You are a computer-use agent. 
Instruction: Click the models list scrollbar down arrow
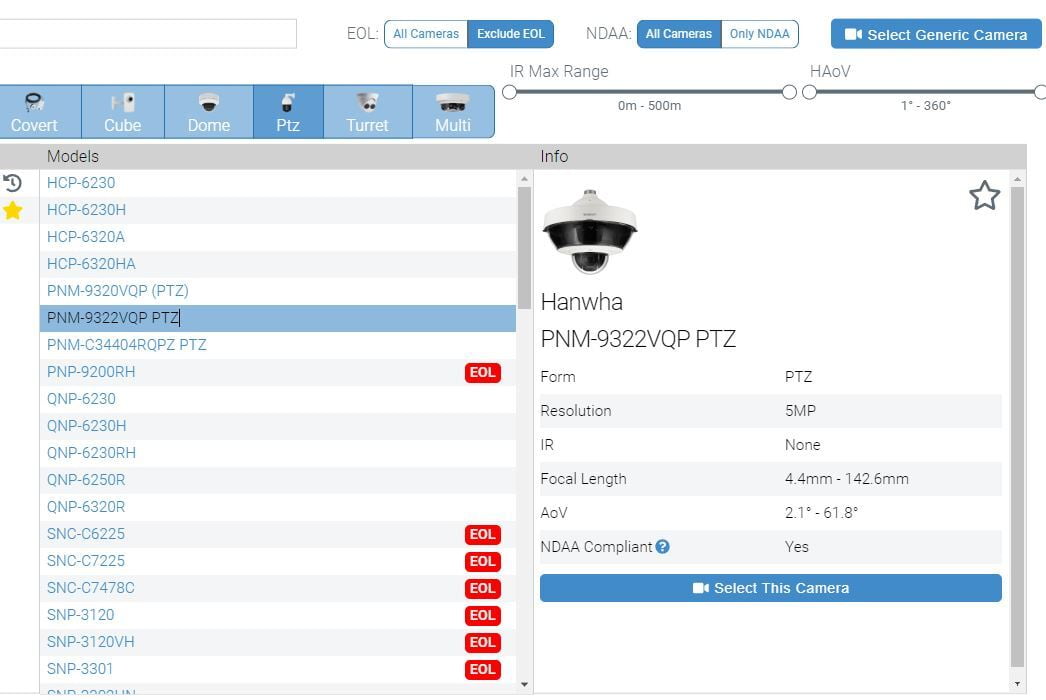pyautogui.click(x=524, y=684)
